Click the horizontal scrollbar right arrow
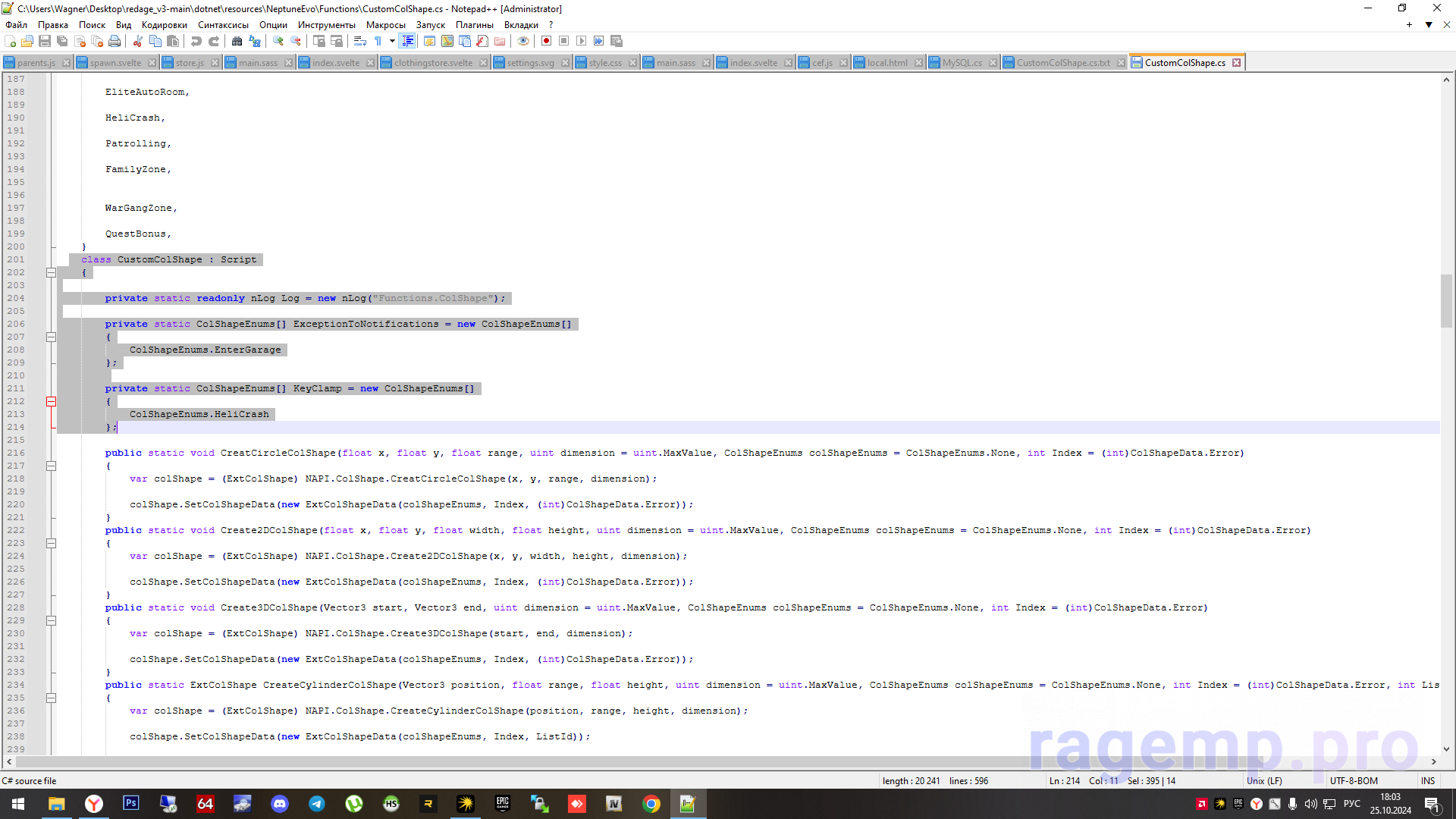 click(1433, 761)
